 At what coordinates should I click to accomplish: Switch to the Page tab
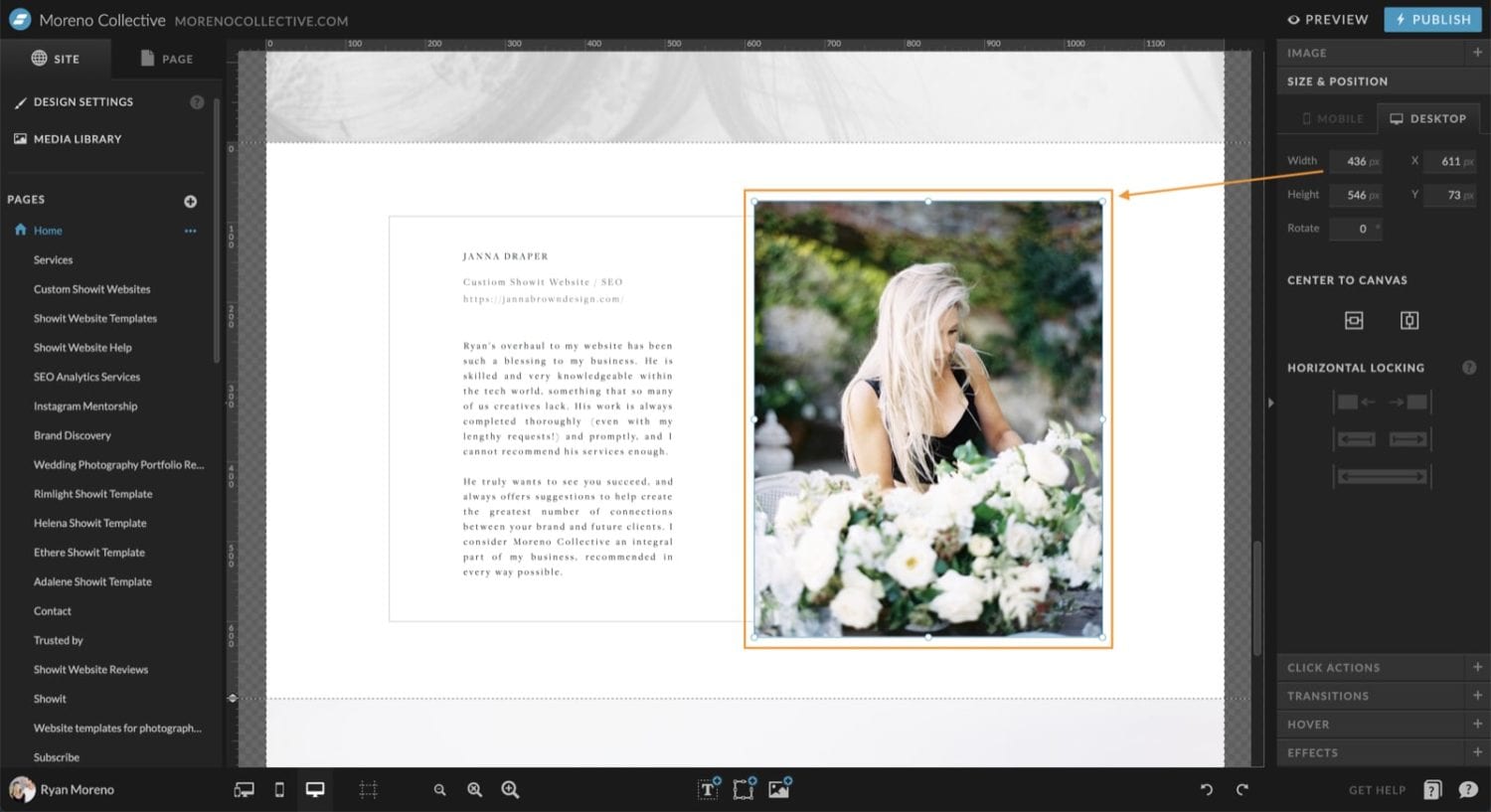pos(167,59)
